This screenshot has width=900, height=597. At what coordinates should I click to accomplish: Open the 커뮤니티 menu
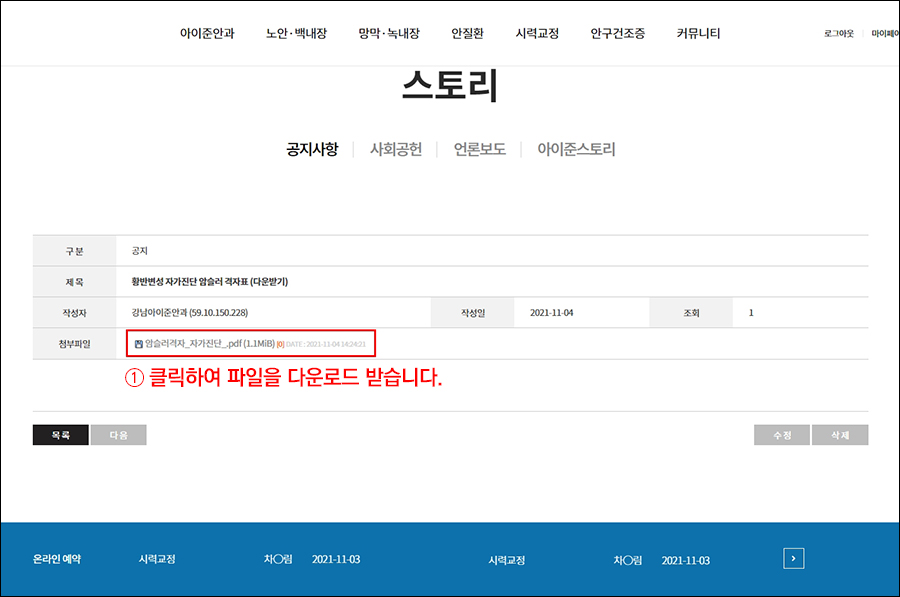[698, 33]
